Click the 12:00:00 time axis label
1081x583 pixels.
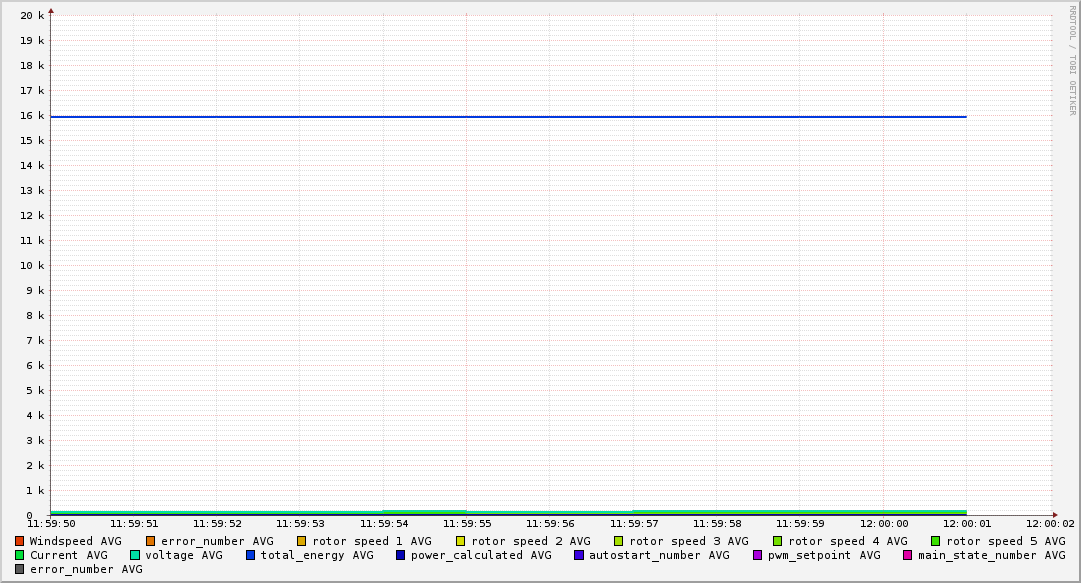tap(884, 524)
